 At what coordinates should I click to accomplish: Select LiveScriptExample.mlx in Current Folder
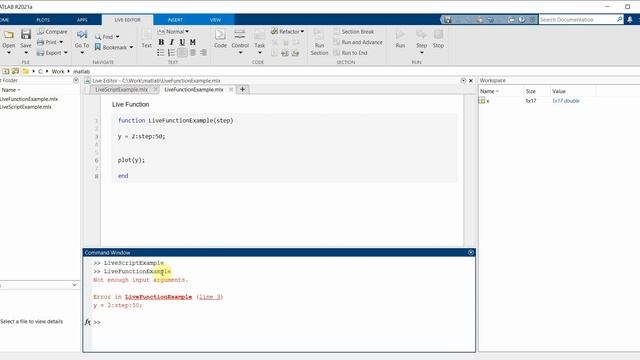[26, 107]
